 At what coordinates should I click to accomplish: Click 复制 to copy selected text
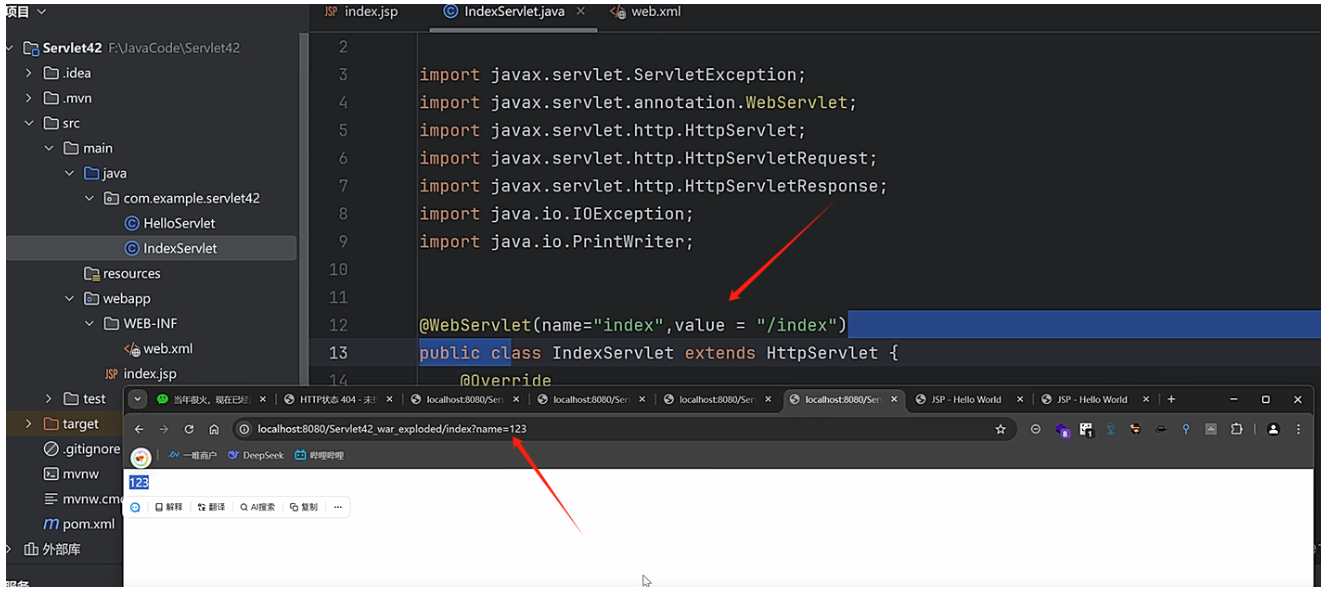coord(303,507)
